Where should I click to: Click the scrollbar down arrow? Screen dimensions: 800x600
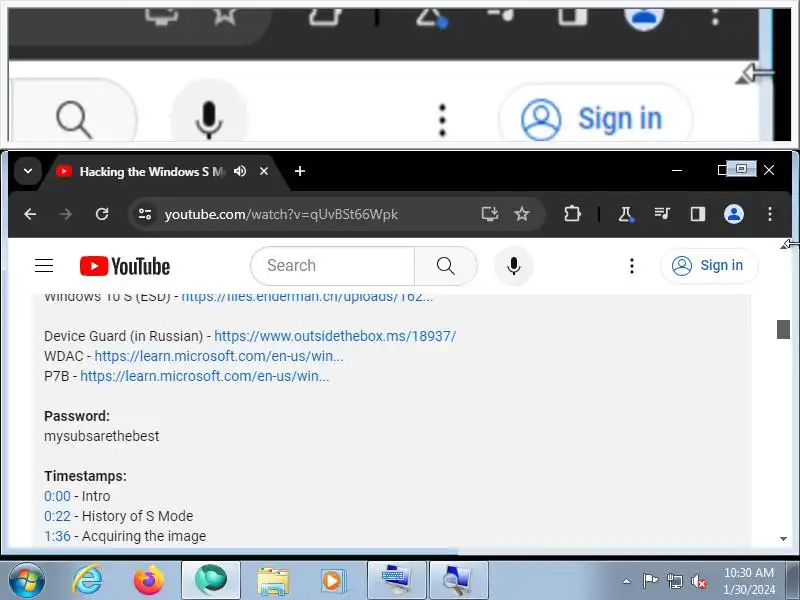pos(783,539)
